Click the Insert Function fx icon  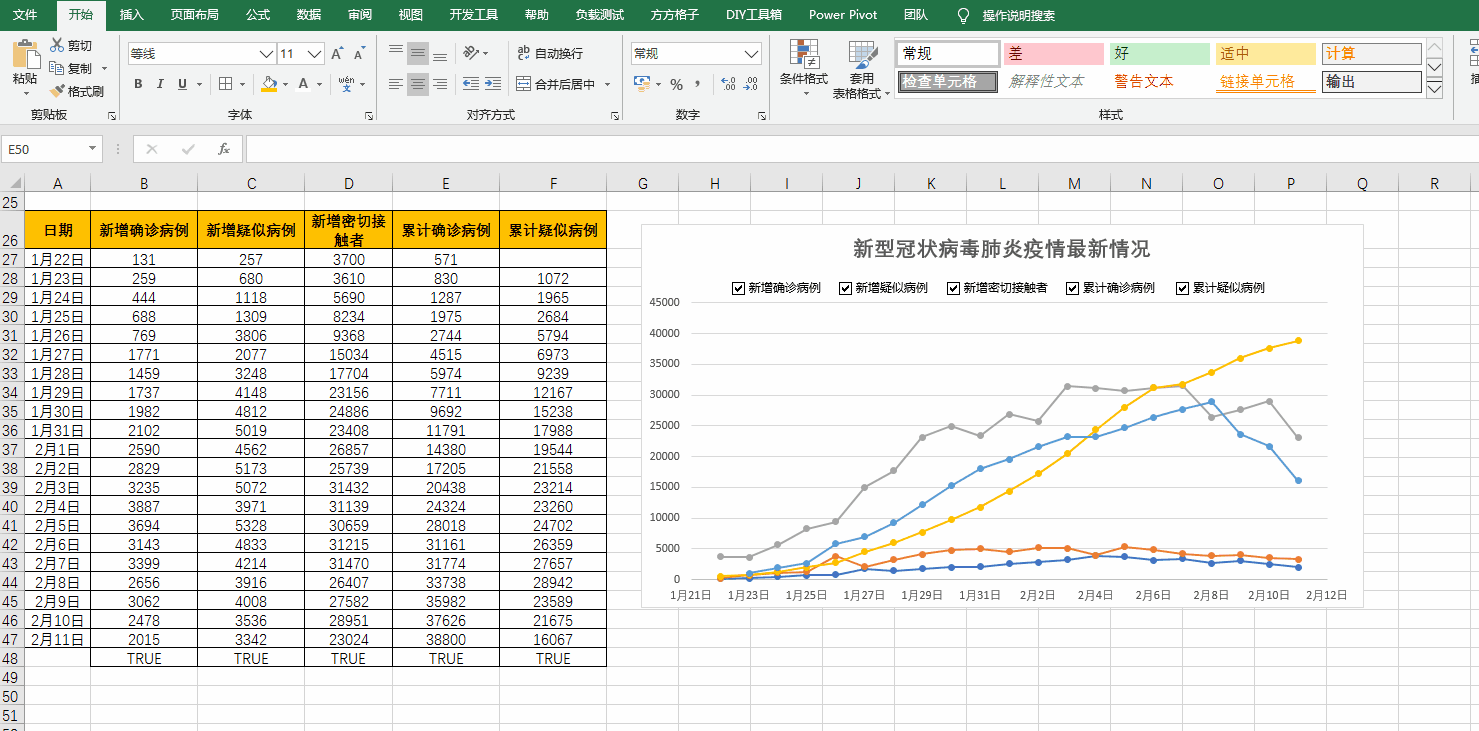224,149
